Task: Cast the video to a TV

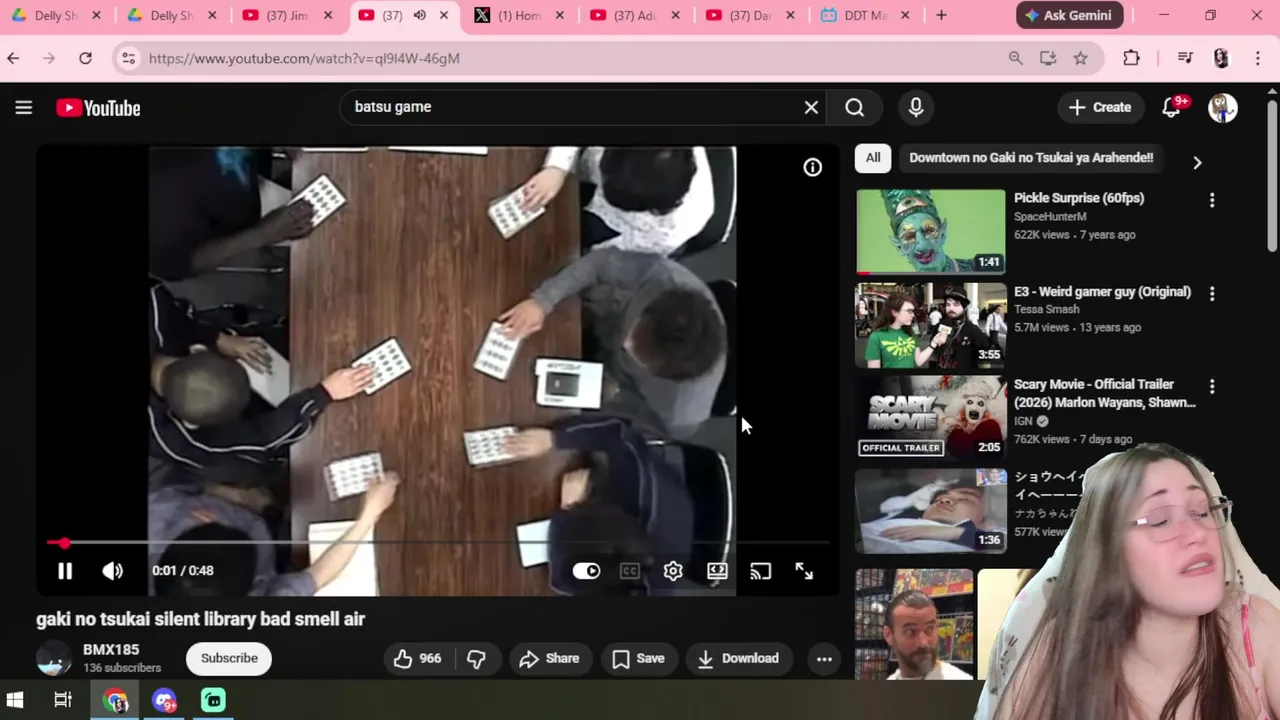Action: tap(760, 571)
